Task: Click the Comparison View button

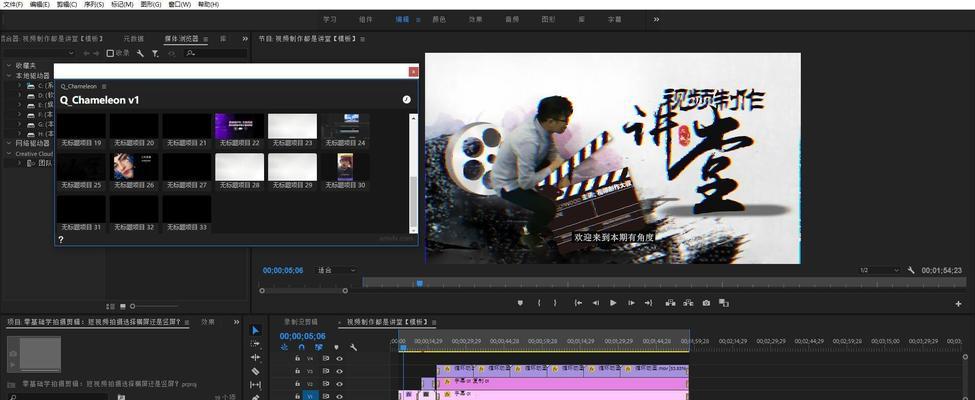Action: 724,303
